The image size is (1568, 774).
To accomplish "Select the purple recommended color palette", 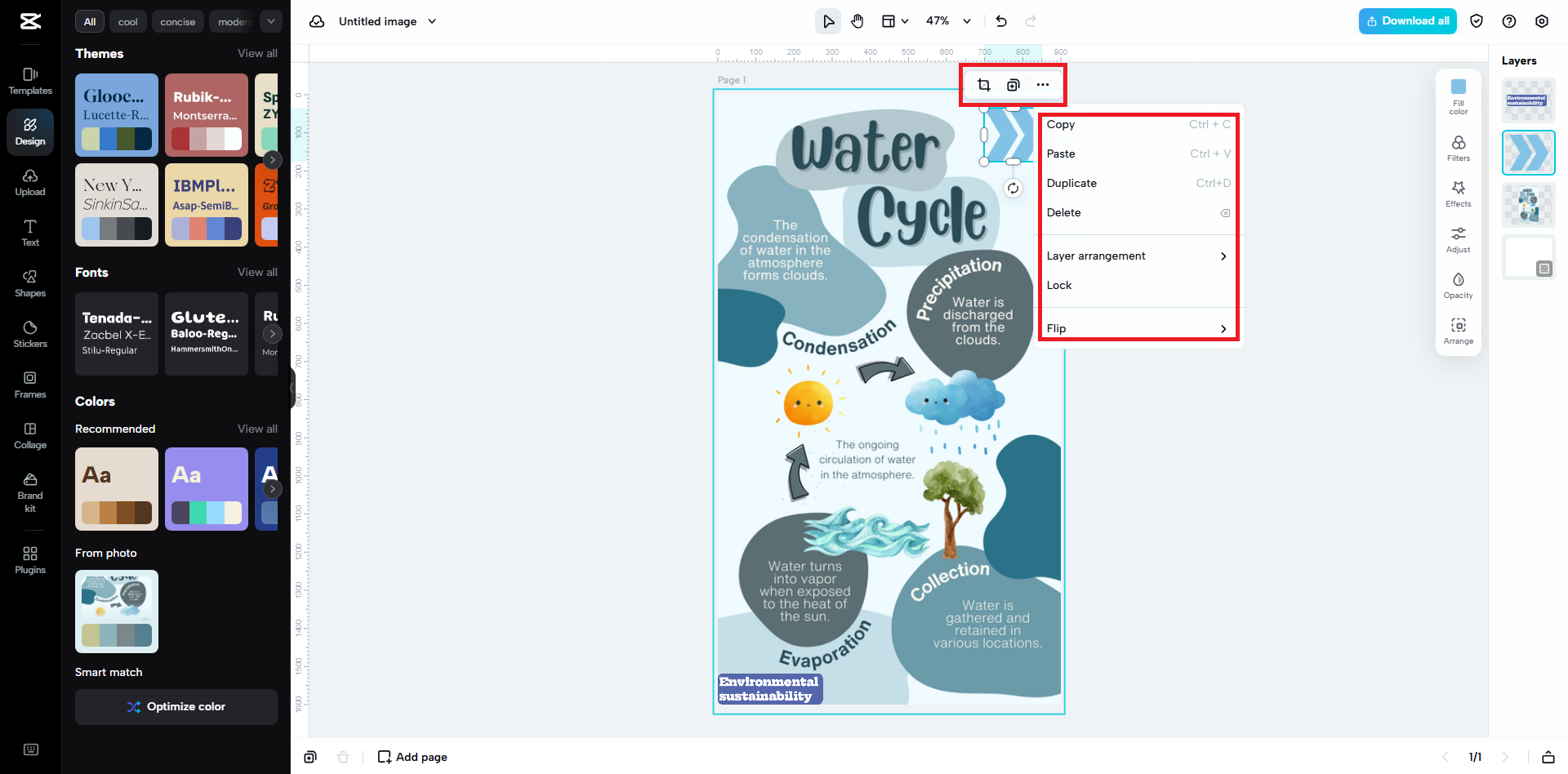I will [x=207, y=489].
